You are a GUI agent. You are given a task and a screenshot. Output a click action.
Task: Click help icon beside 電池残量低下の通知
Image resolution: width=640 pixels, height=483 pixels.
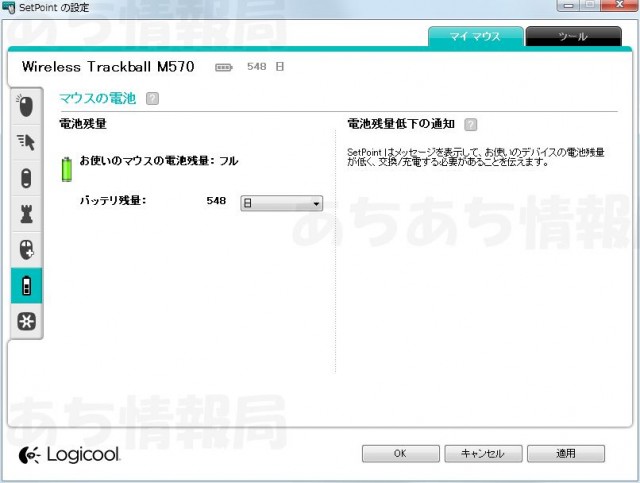pyautogui.click(x=470, y=124)
